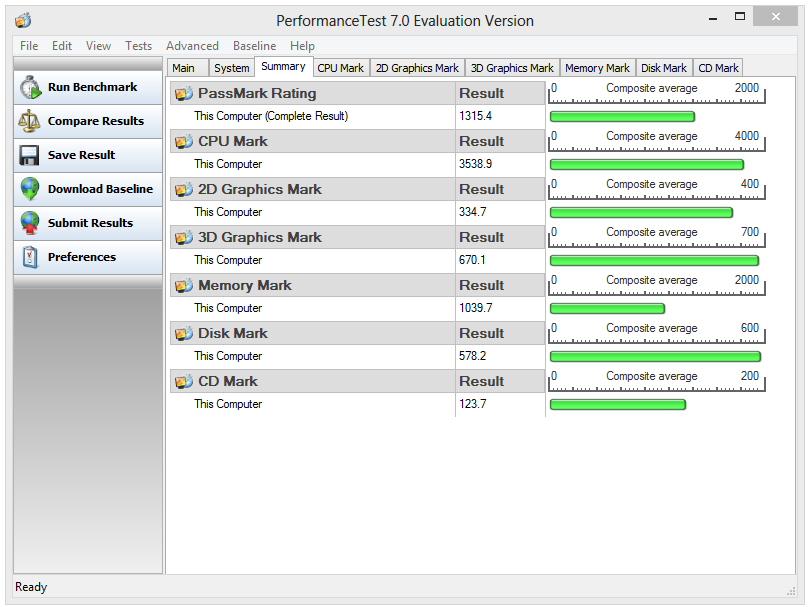The height and width of the screenshot is (607, 808).
Task: Show the Disk Mark tab
Action: [x=664, y=68]
